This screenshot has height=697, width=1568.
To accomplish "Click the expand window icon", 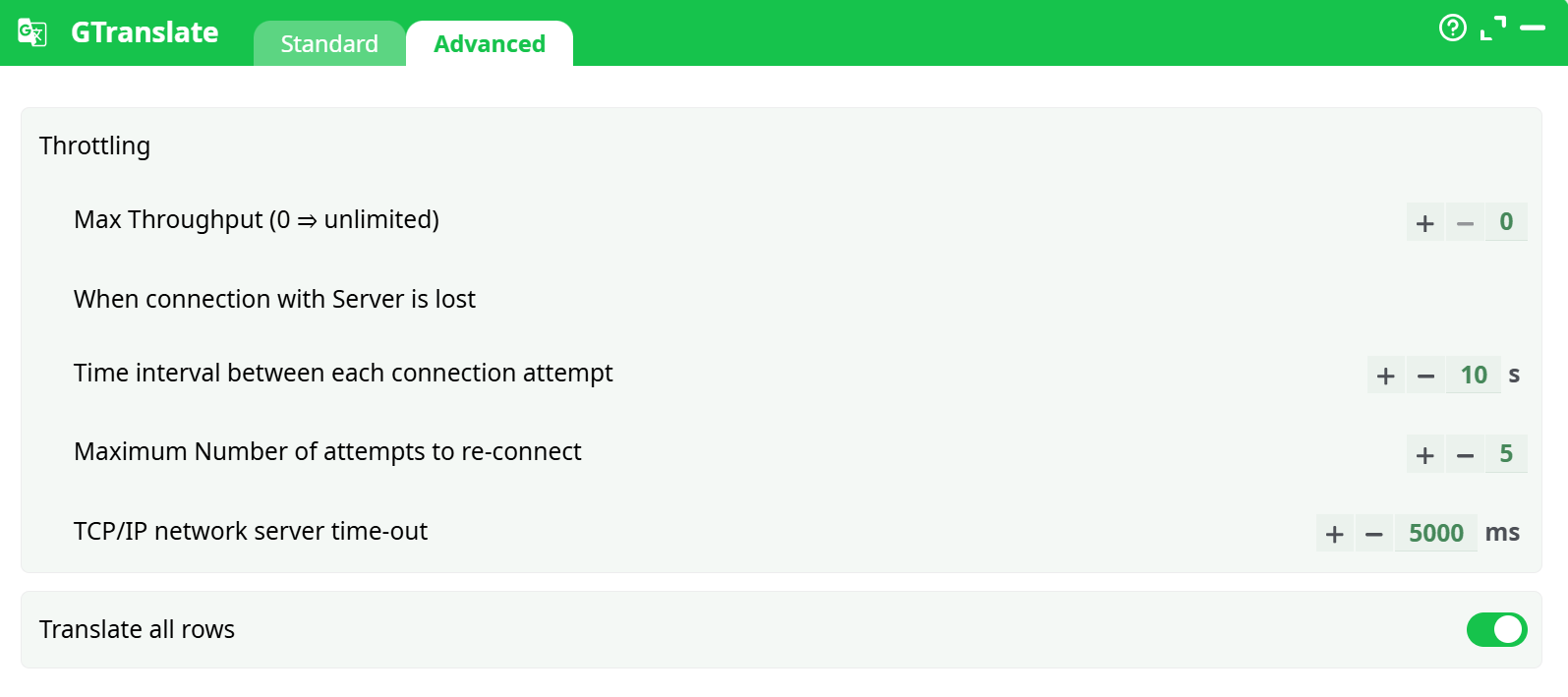I will point(1492,28).
